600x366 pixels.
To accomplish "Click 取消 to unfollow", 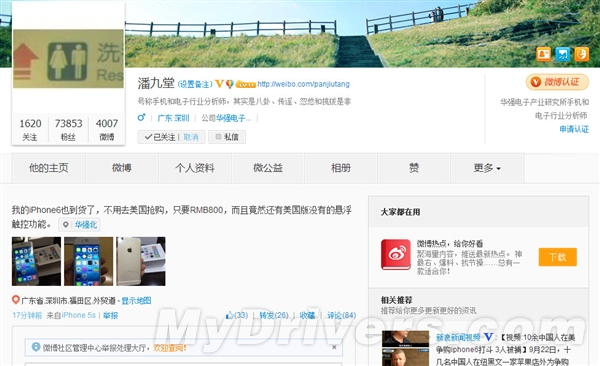I will [191, 137].
